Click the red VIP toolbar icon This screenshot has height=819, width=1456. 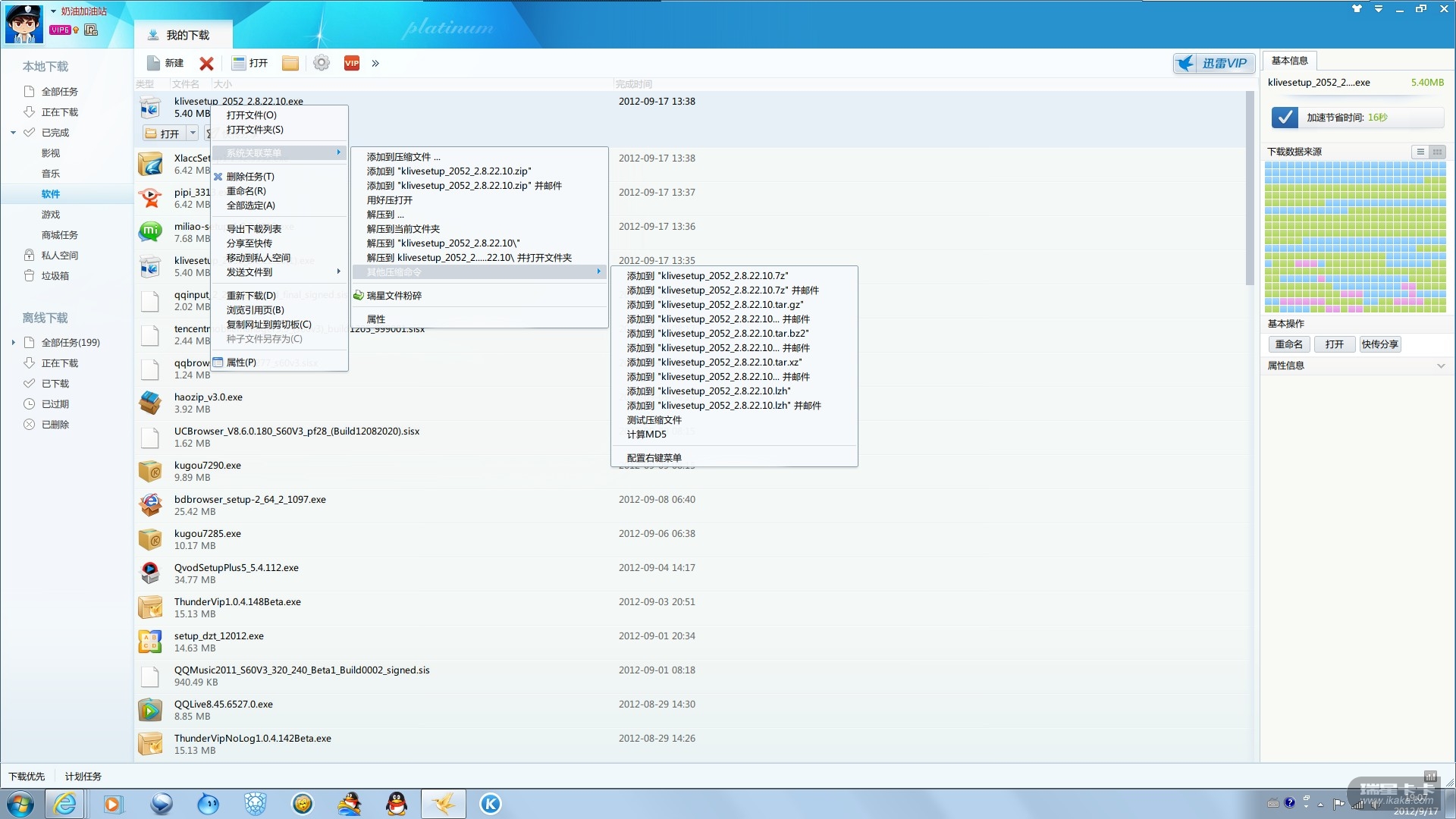tap(351, 63)
